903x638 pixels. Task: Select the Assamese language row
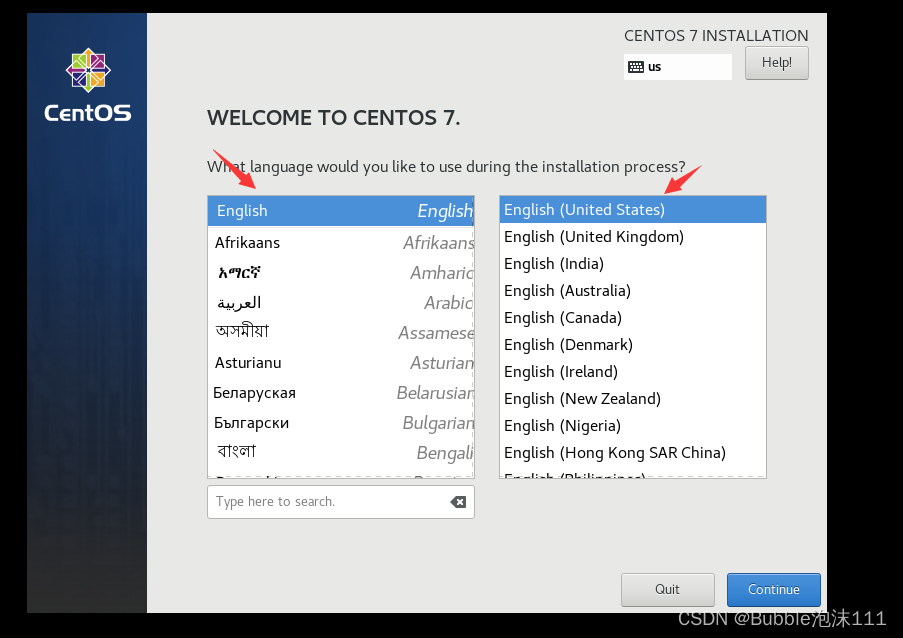click(x=341, y=332)
